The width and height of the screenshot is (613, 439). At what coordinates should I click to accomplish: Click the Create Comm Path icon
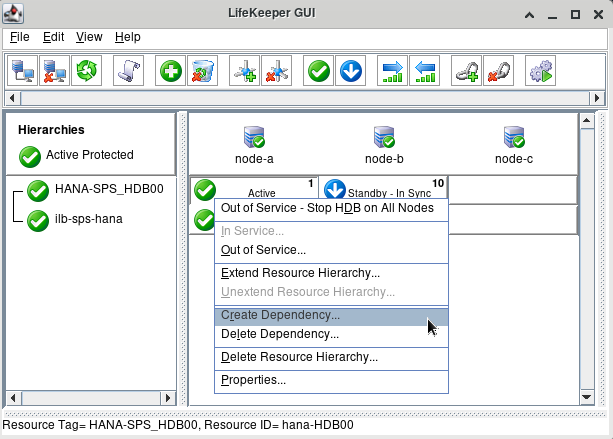click(244, 71)
